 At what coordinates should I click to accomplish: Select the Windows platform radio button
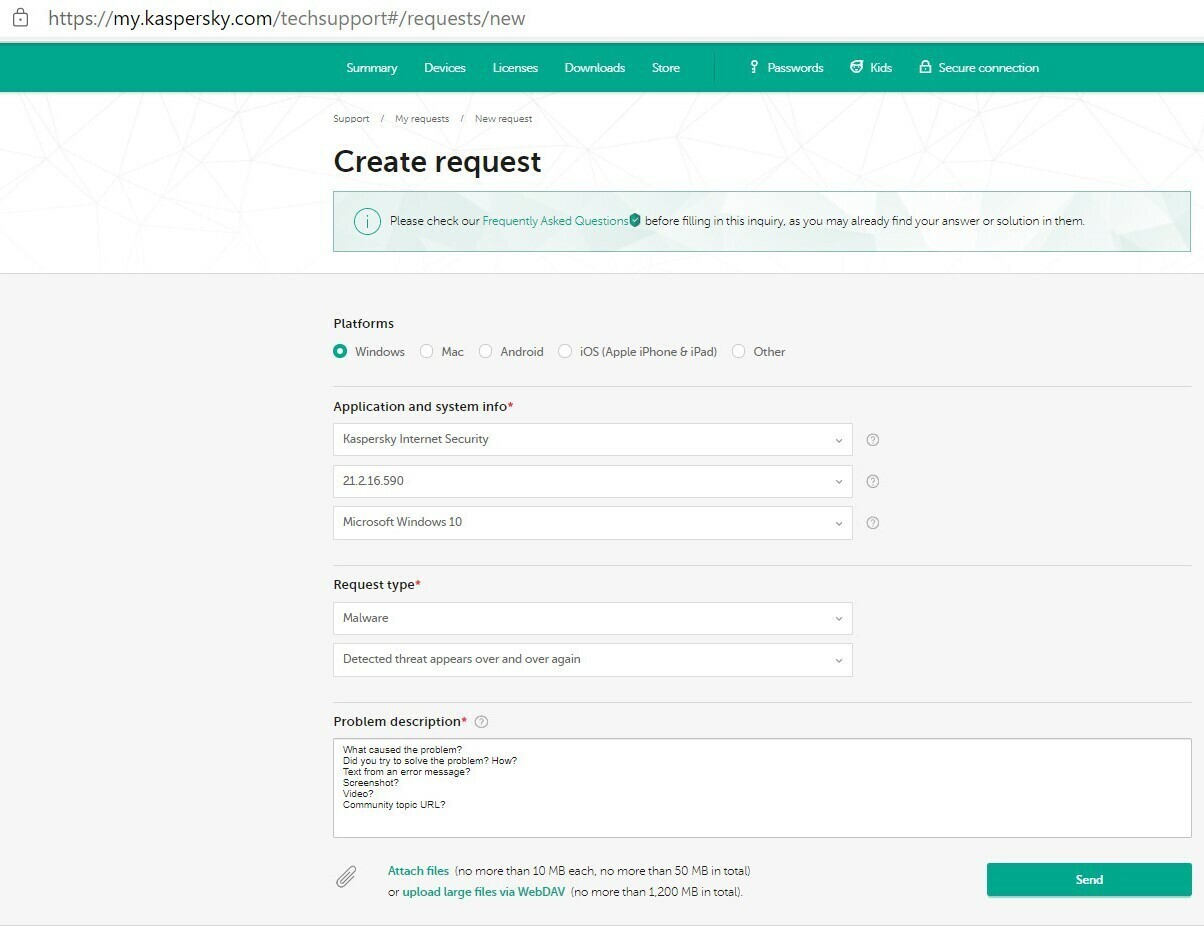pos(340,351)
